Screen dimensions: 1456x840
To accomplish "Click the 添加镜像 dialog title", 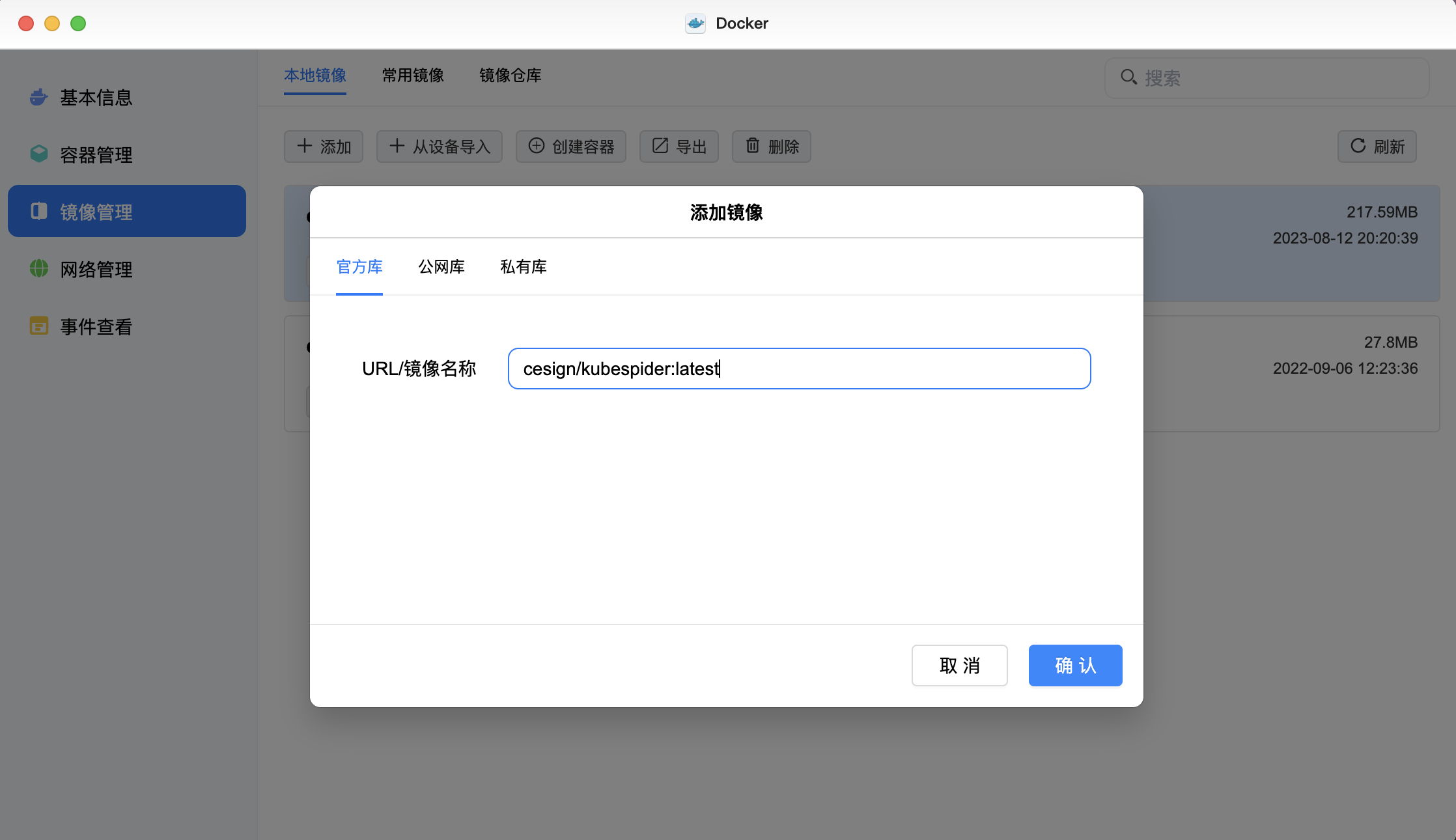I will (727, 212).
